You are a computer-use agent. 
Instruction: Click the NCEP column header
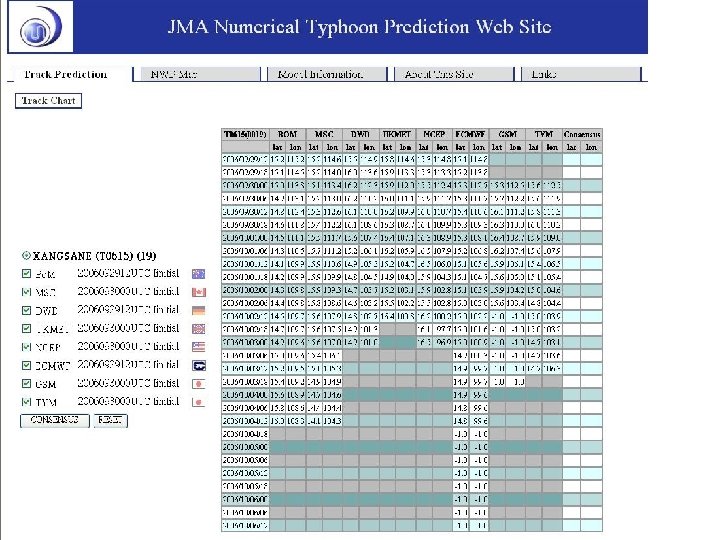click(x=434, y=135)
